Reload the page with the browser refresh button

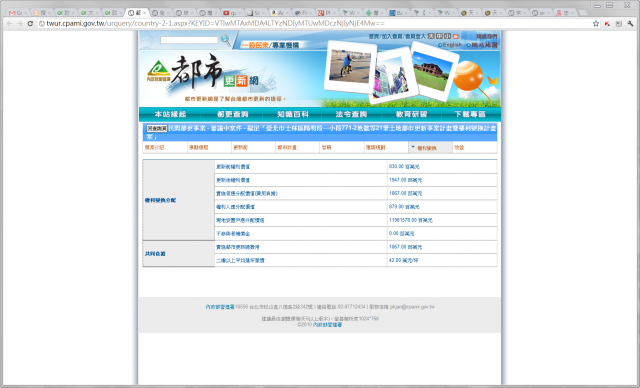[x=30, y=24]
